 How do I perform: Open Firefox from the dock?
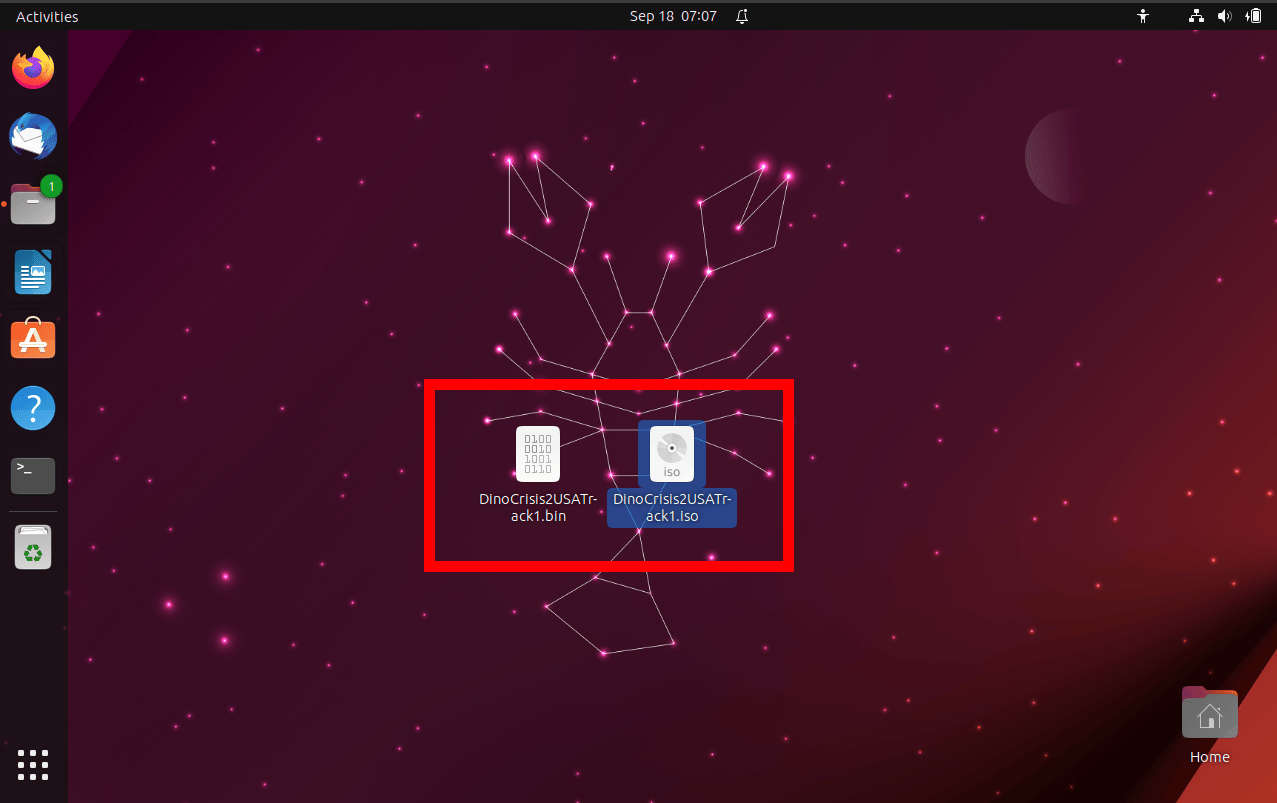point(33,68)
